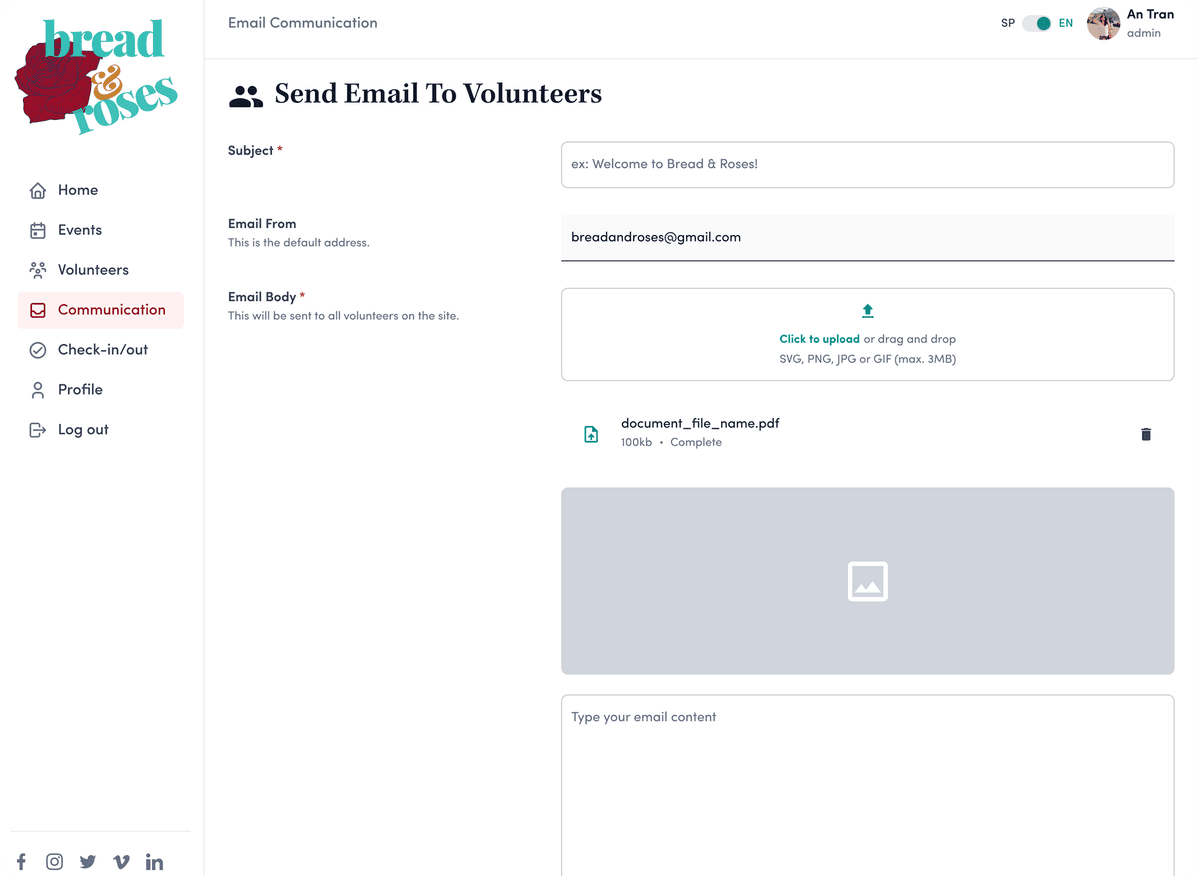Click the upload arrow icon
The image size is (1200, 876).
pos(867,311)
